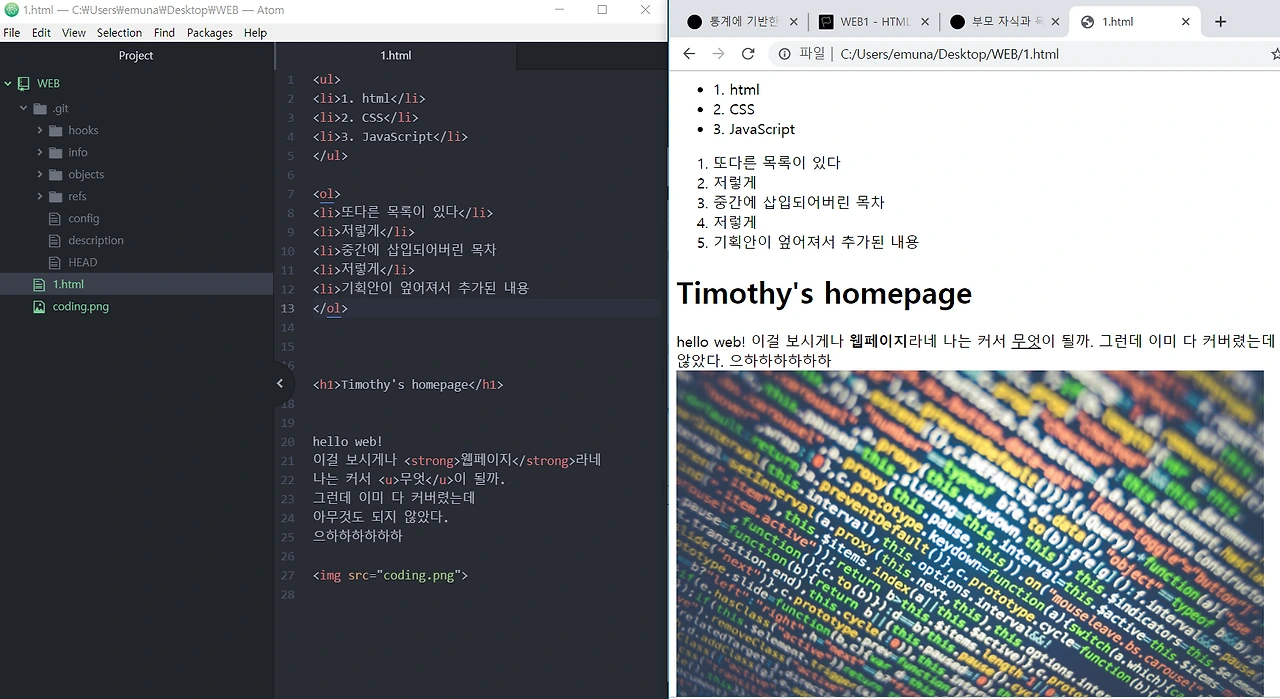Click the coding.png image file icon

coord(39,307)
